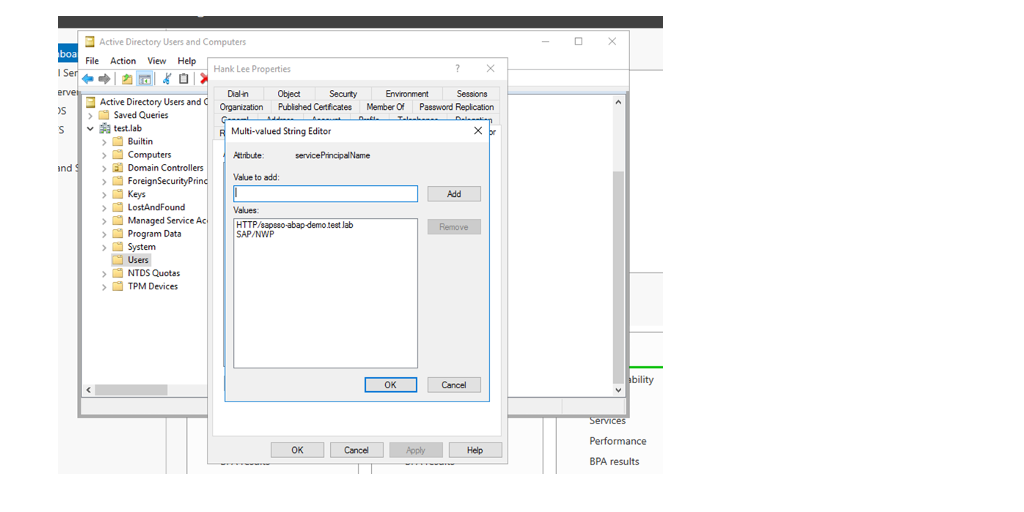Close the Multi-valued String Editor dialog
This screenshot has width=1024, height=512.
click(x=477, y=131)
